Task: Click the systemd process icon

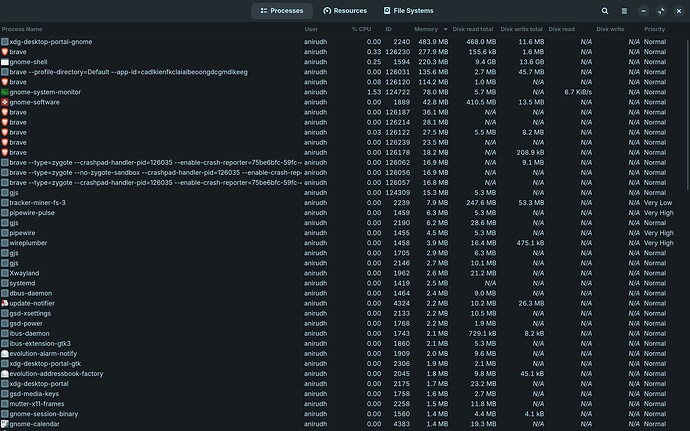Action: (5, 283)
